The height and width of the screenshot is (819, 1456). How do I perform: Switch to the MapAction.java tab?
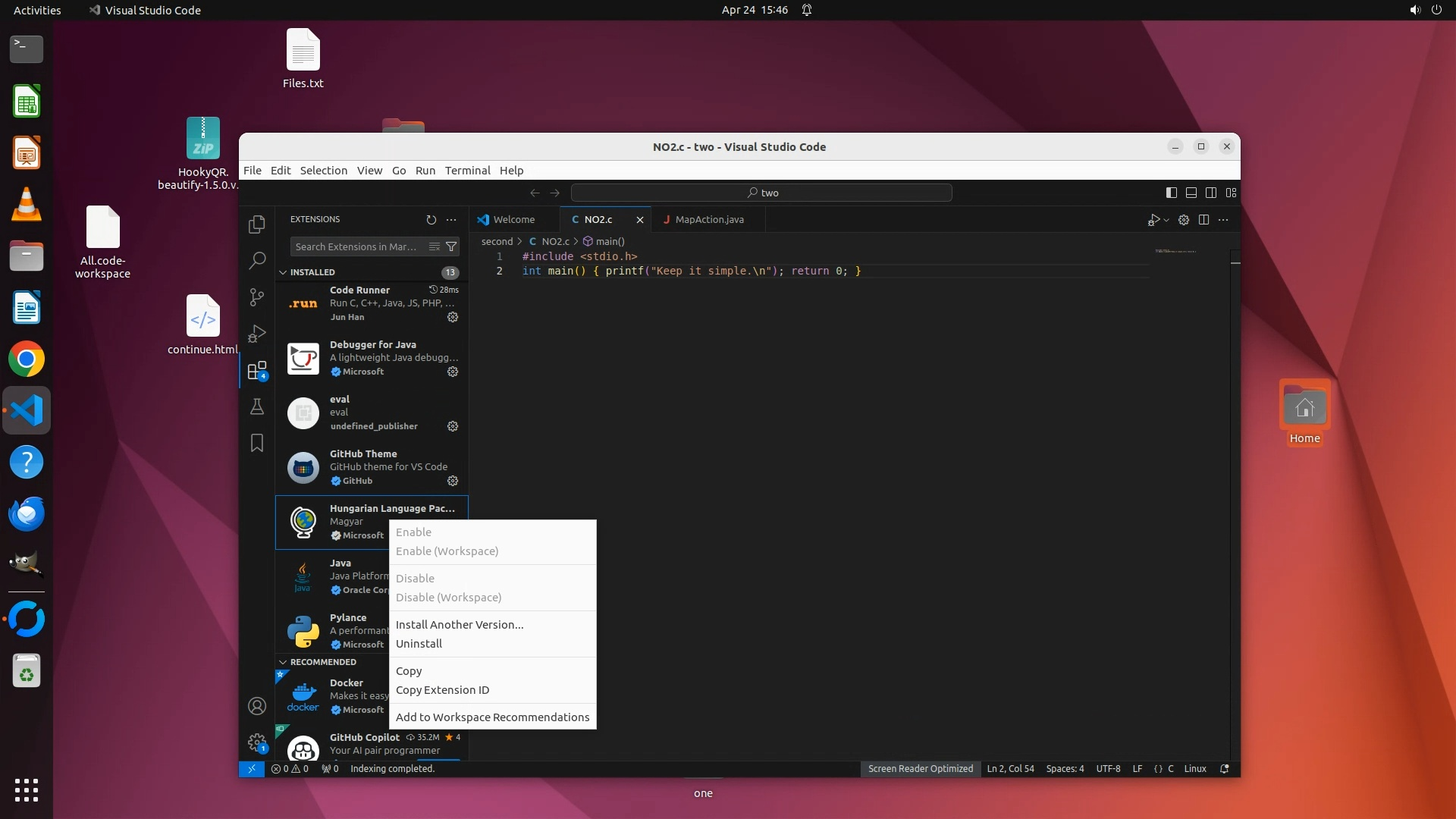[x=708, y=220]
